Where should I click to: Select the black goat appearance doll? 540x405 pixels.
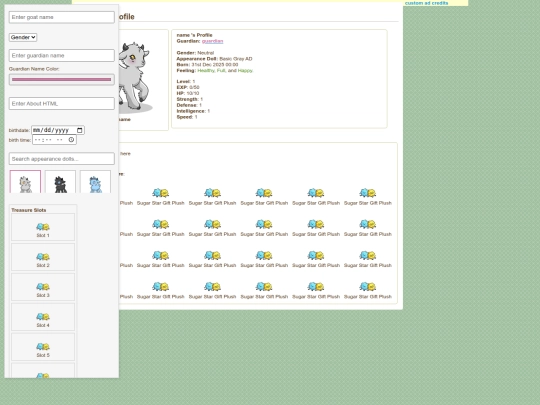point(60,182)
